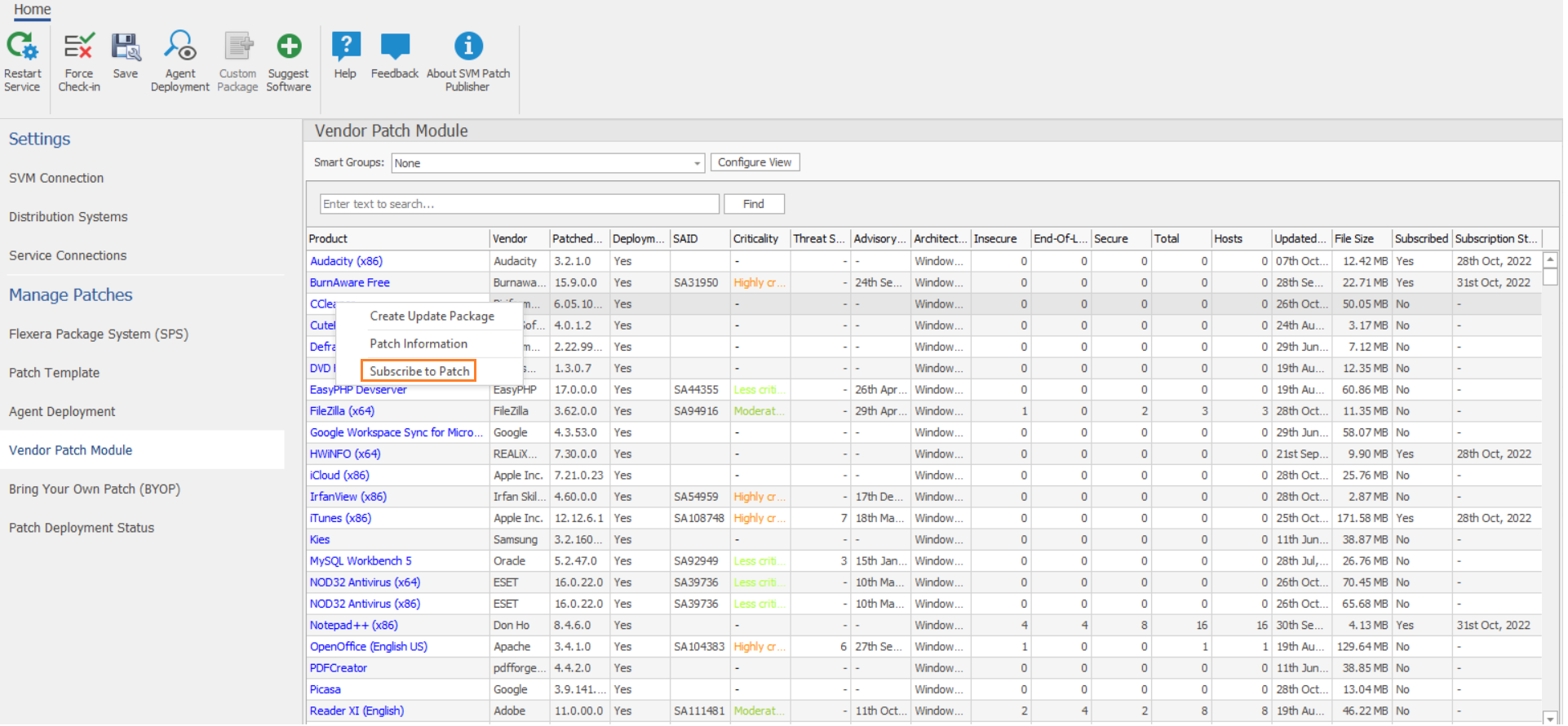Click the BurnAware Free product link
Screen dimensions: 1568x726
[350, 283]
